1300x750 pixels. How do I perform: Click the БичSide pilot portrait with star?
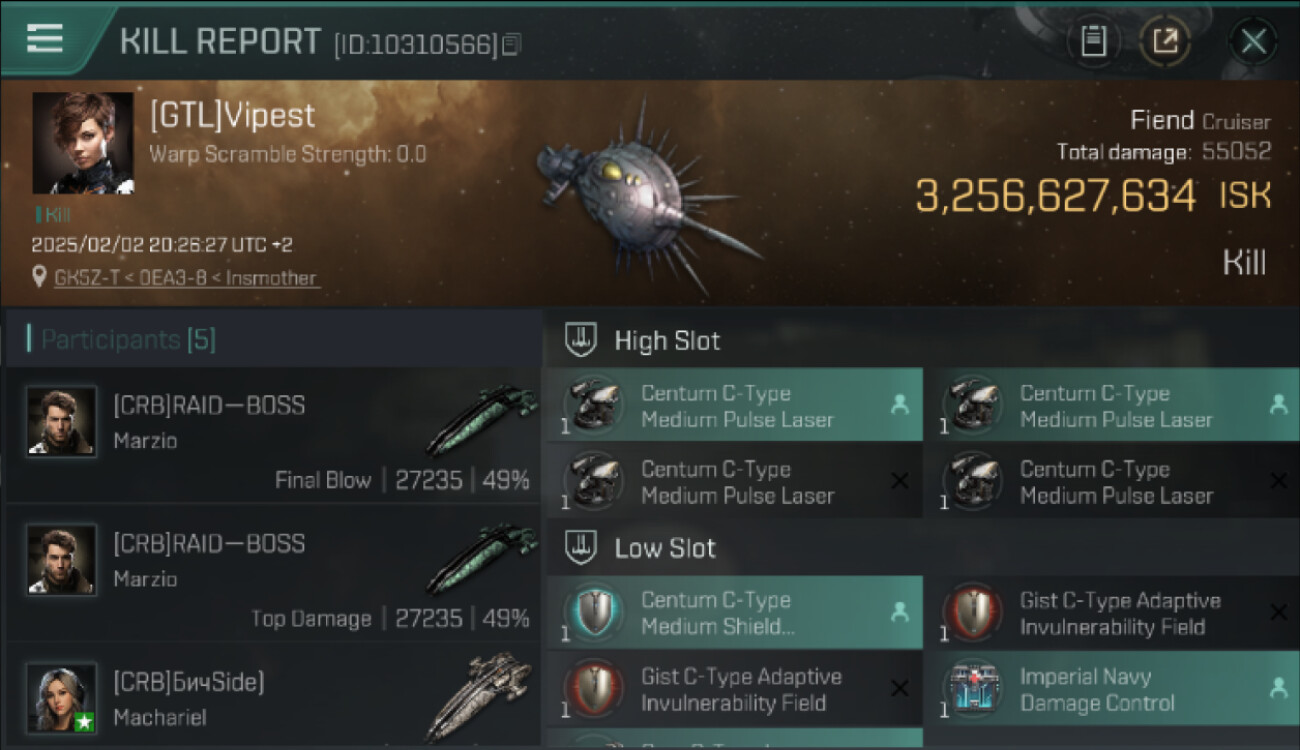[62, 698]
